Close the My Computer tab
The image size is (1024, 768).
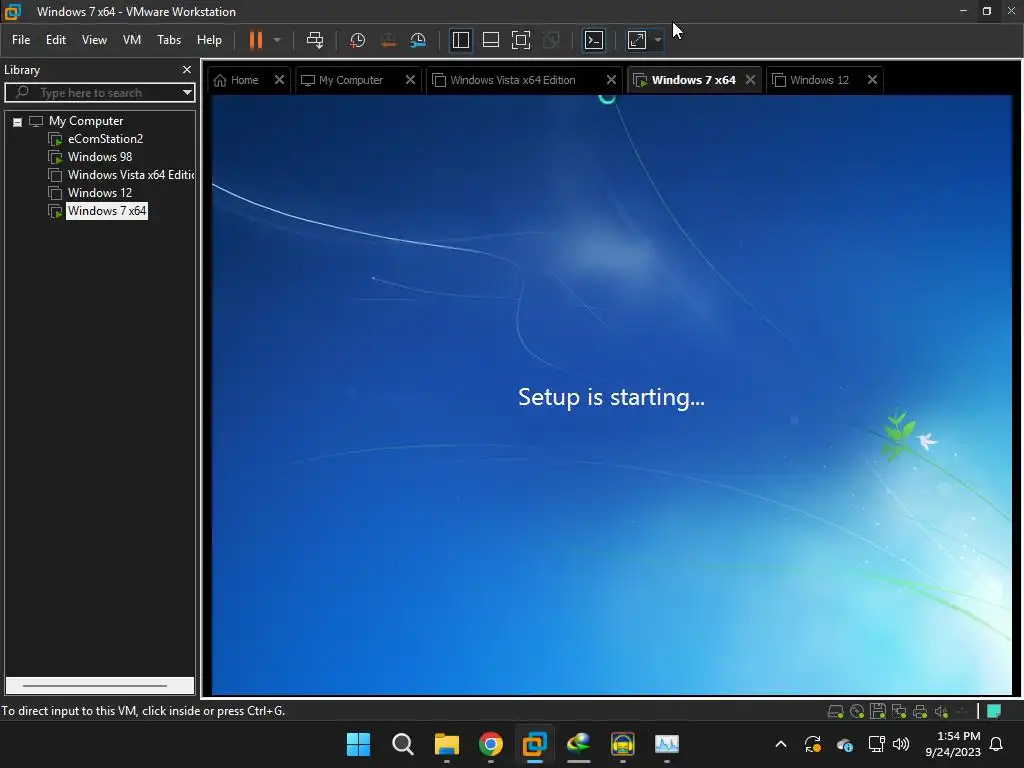410,80
